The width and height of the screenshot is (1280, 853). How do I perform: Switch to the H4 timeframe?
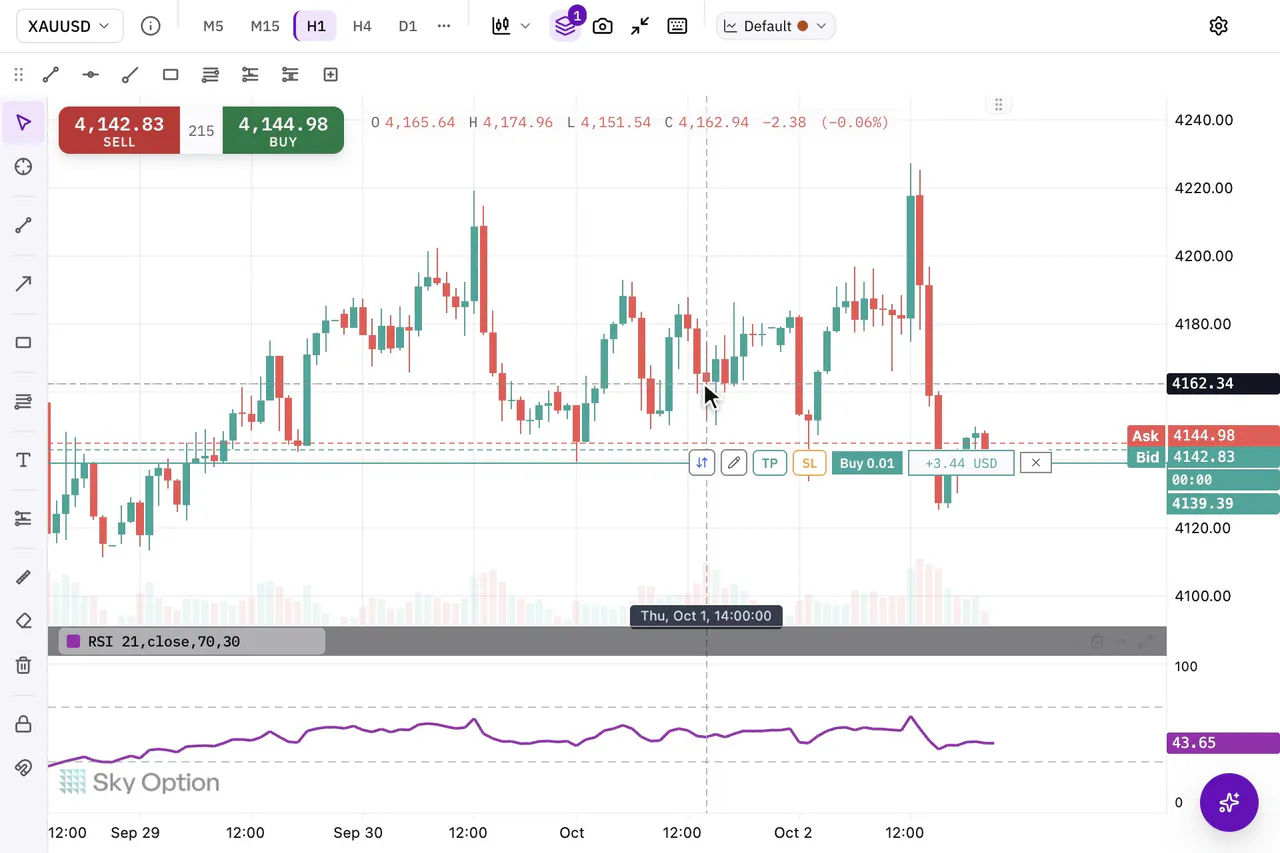(362, 26)
